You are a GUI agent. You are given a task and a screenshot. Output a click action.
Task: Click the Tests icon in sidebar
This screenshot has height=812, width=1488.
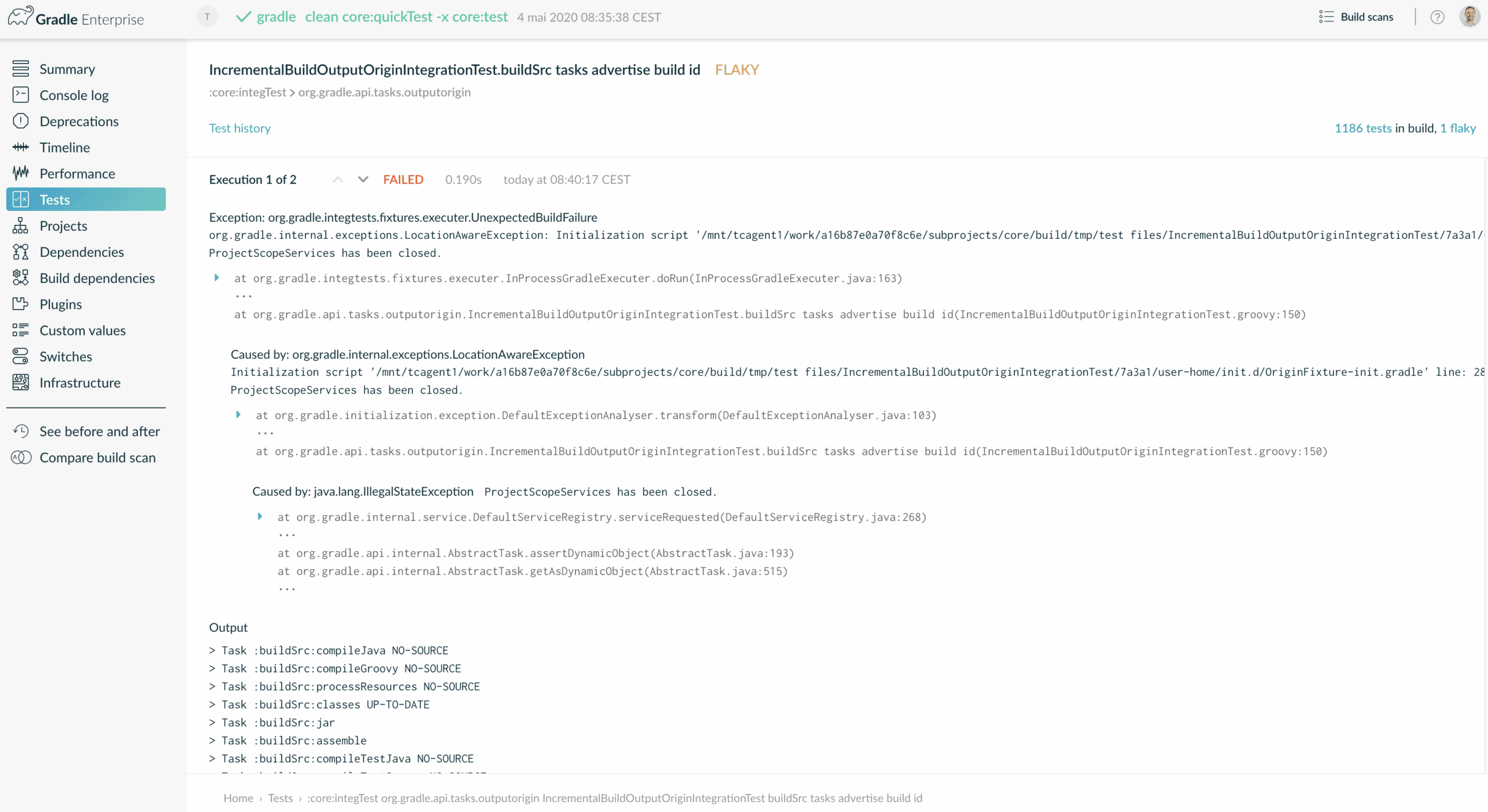coord(20,199)
